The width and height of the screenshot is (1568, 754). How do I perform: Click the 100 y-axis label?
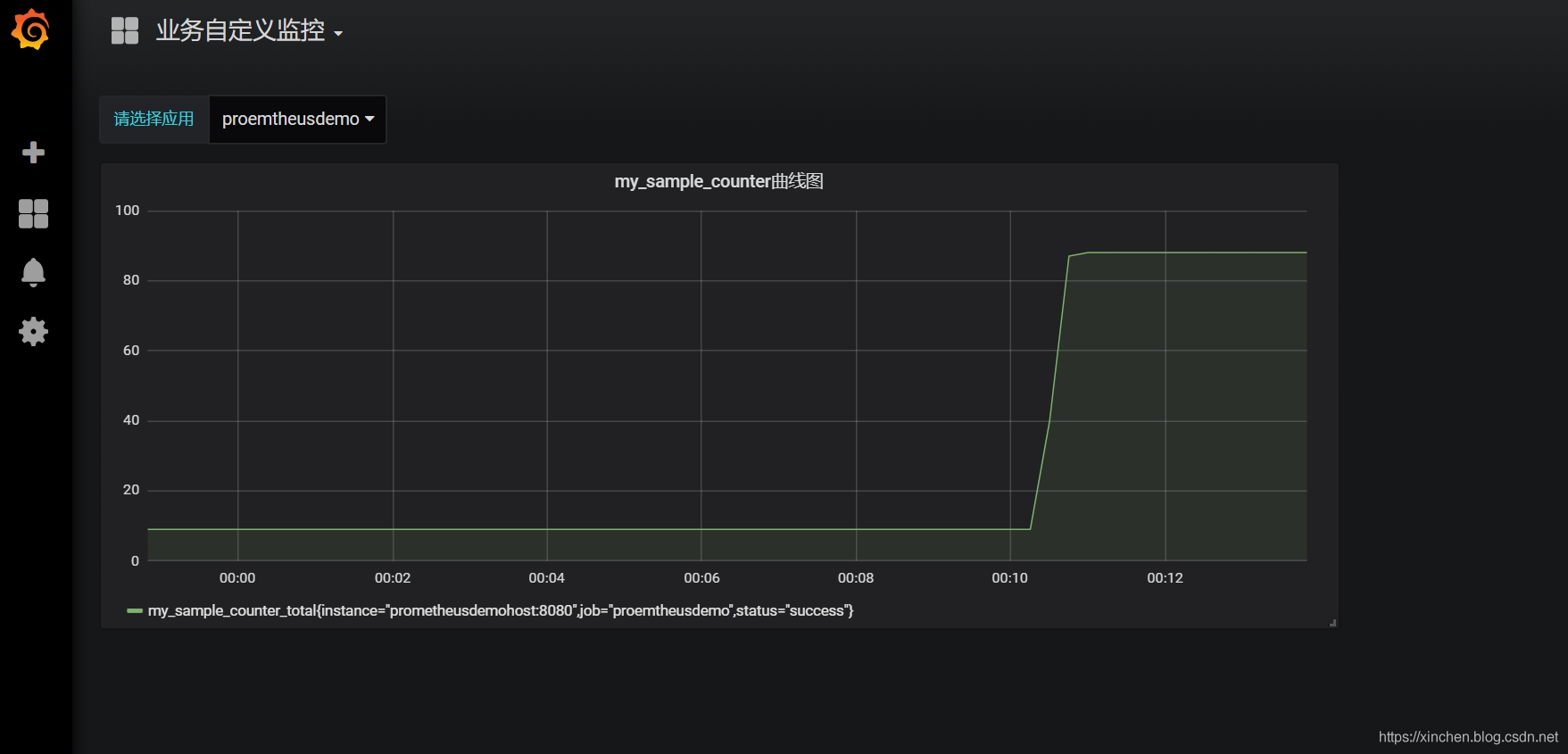click(x=128, y=211)
